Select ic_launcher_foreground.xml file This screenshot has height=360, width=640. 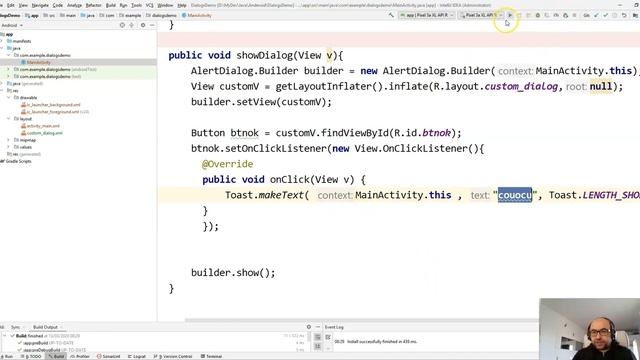pyautogui.click(x=52, y=112)
